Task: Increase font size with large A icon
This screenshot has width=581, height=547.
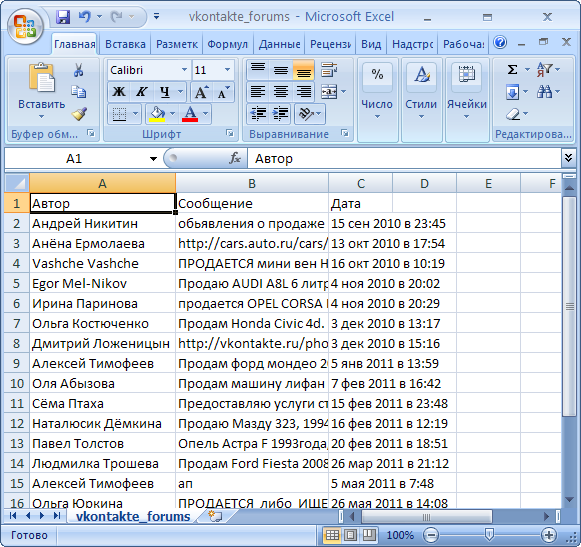Action: 202,92
